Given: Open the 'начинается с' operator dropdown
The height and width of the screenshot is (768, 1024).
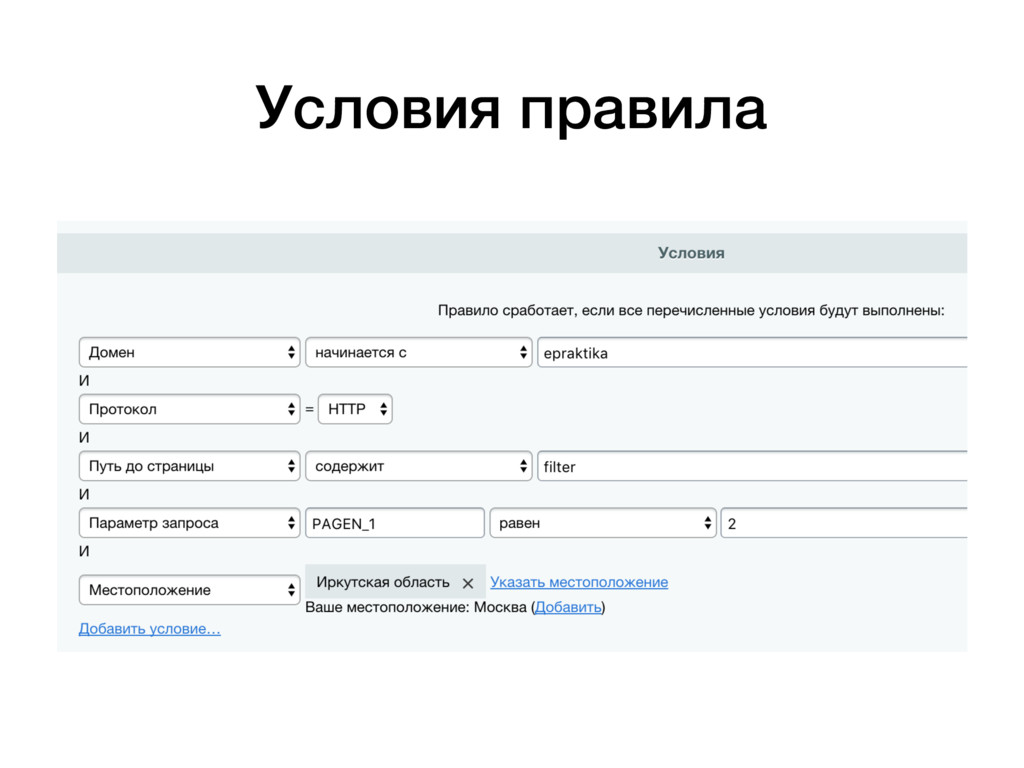Looking at the screenshot, I should [x=419, y=352].
